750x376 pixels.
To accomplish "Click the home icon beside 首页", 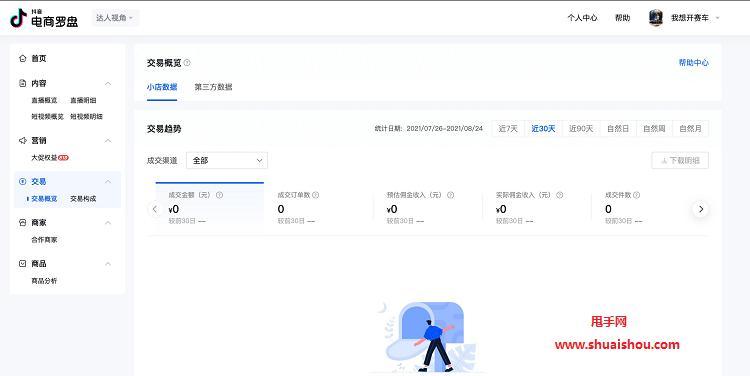I will coord(22,58).
